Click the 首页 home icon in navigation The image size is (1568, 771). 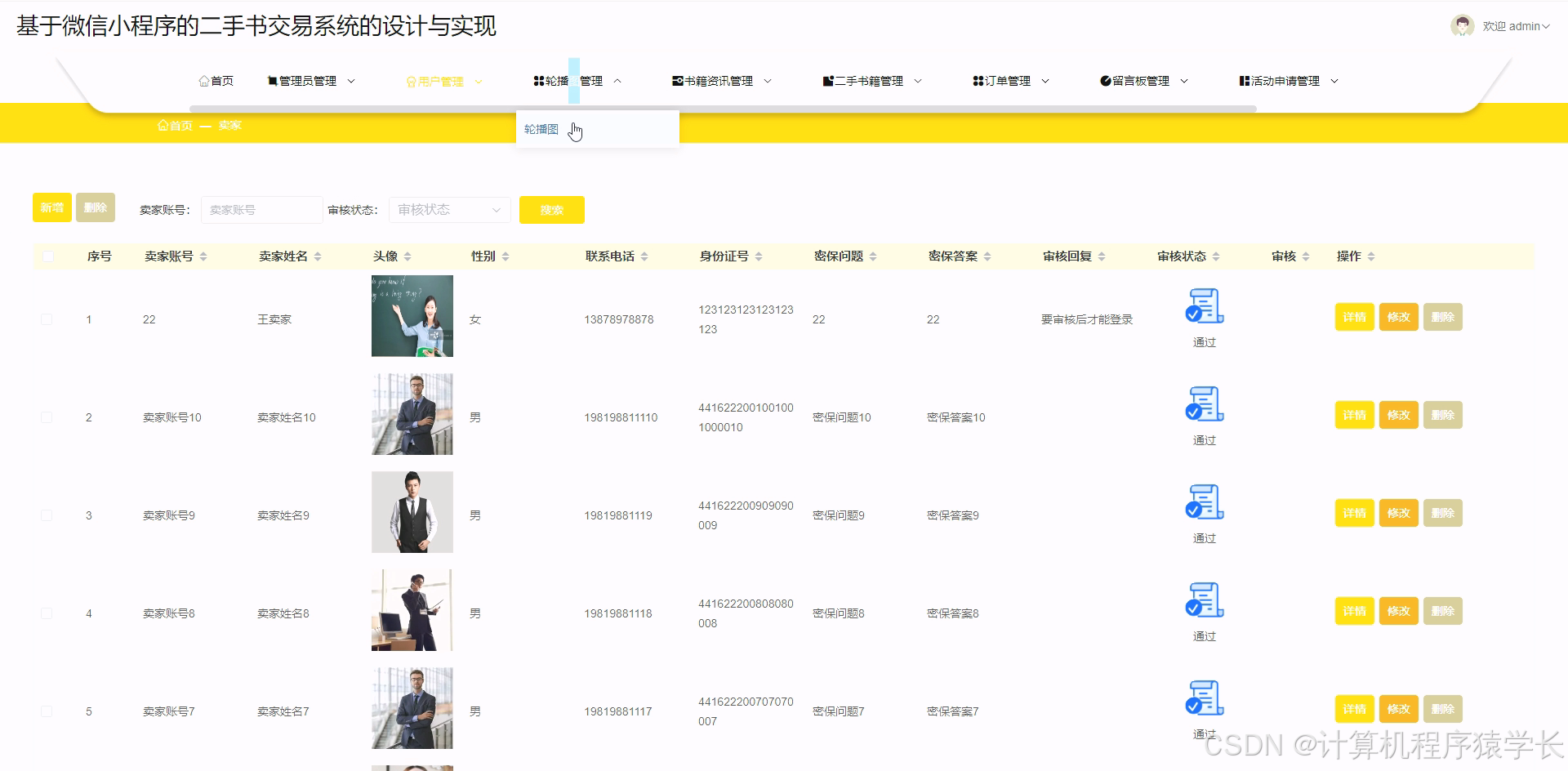204,80
